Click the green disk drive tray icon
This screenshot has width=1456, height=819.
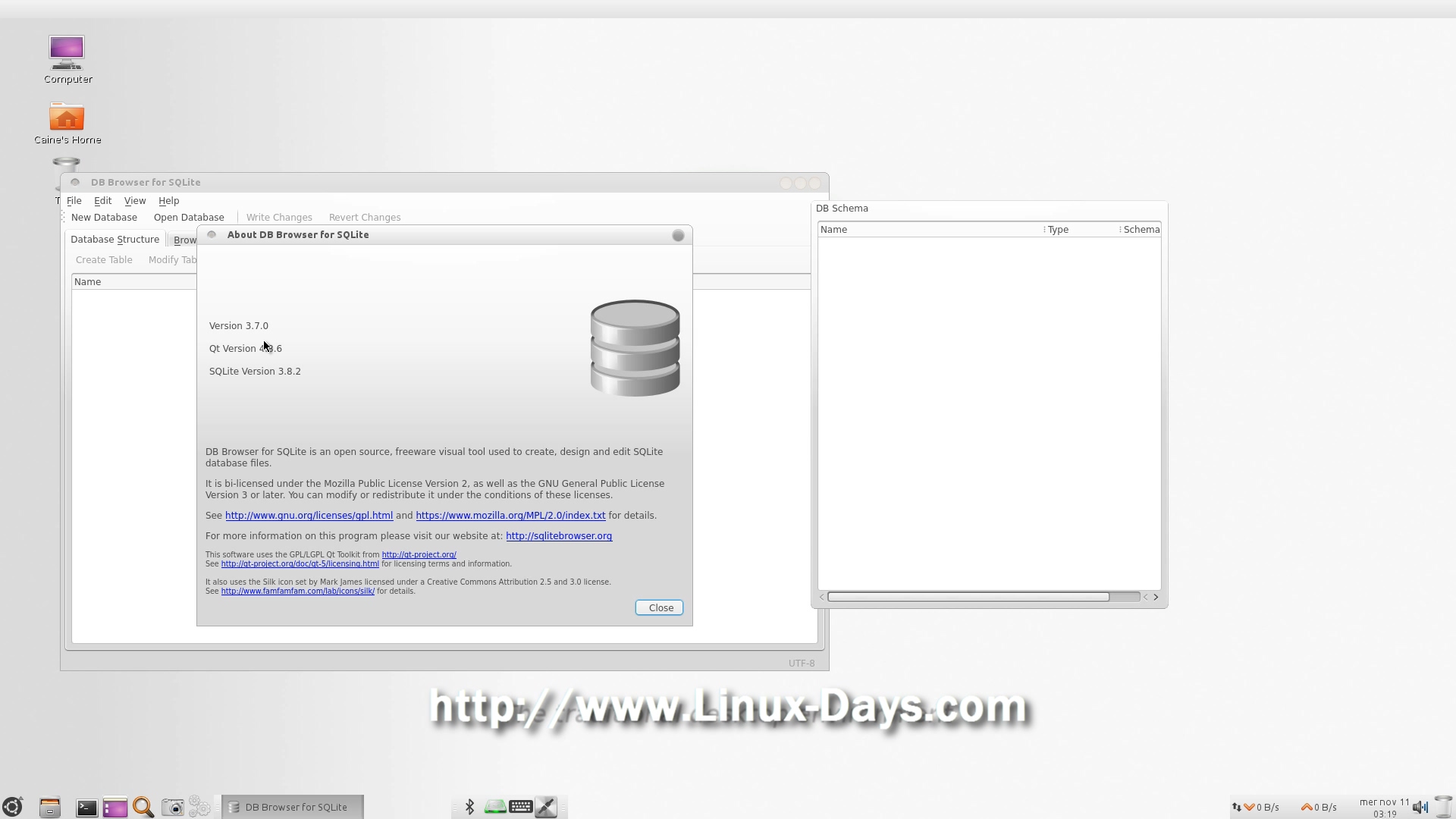495,807
